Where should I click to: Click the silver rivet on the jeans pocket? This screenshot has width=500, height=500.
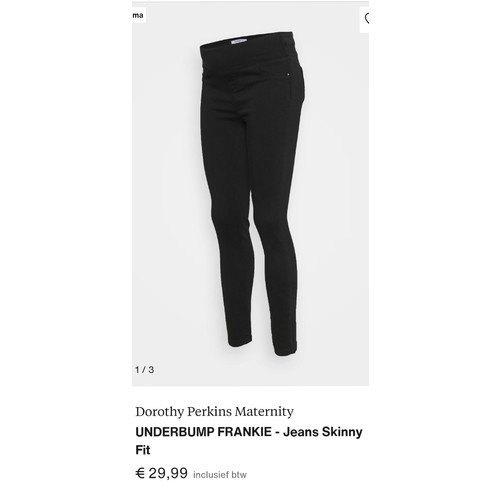pyautogui.click(x=288, y=74)
